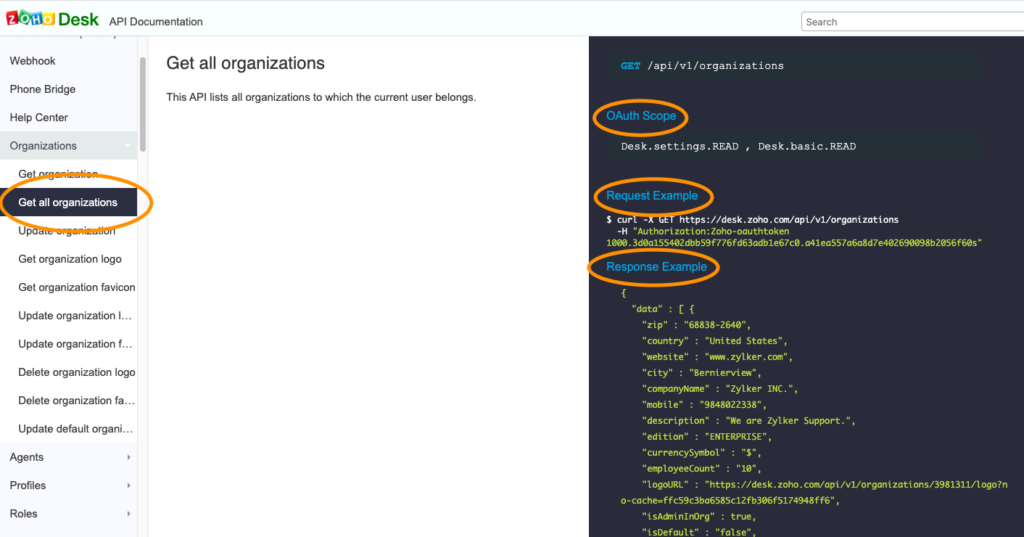Open Get organization favicon item
The width and height of the screenshot is (1024, 537).
76,287
